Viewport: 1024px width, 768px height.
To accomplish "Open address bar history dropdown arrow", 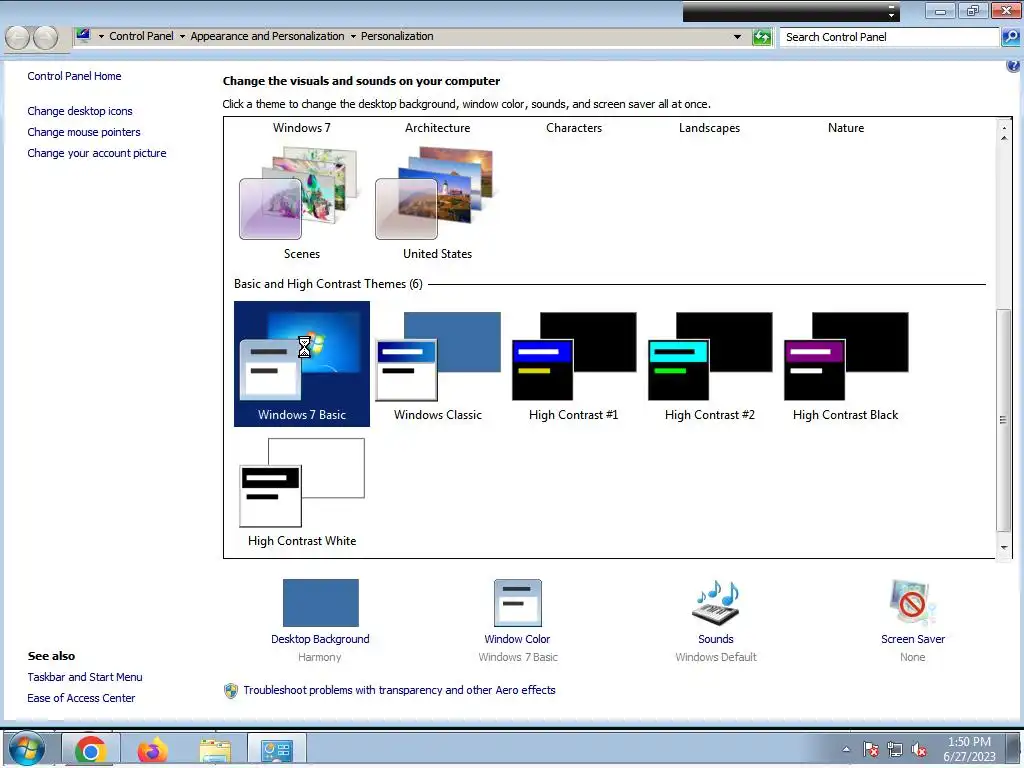I will pos(737,37).
